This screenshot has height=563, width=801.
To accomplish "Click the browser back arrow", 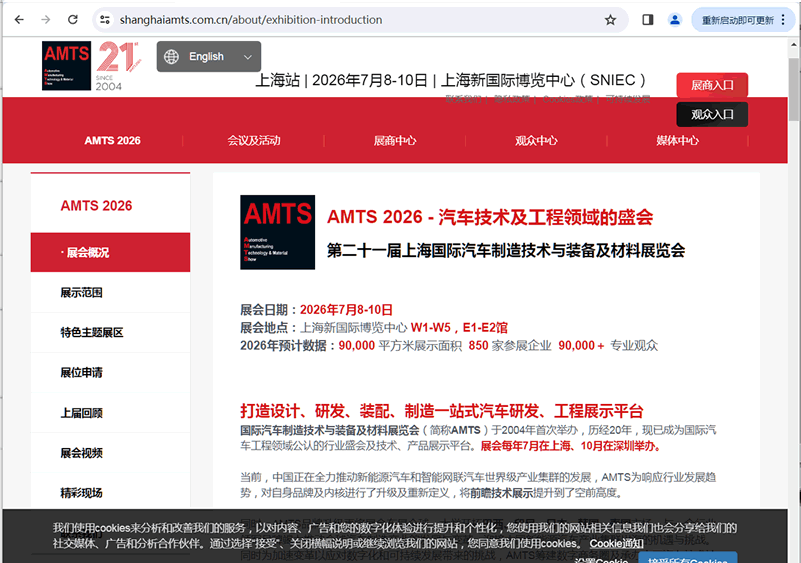I will pos(19,19).
